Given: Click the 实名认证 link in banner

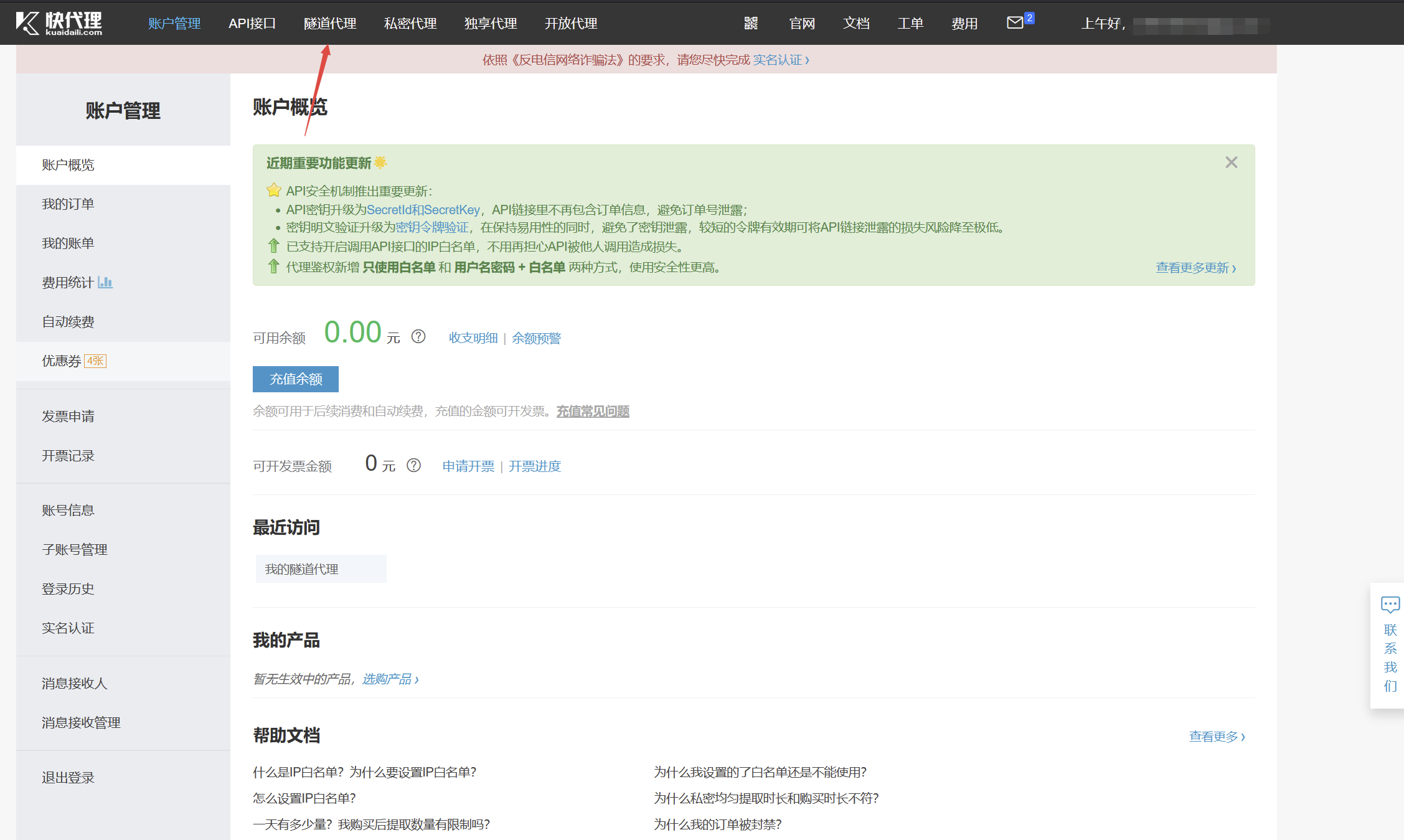Looking at the screenshot, I should click(x=781, y=60).
